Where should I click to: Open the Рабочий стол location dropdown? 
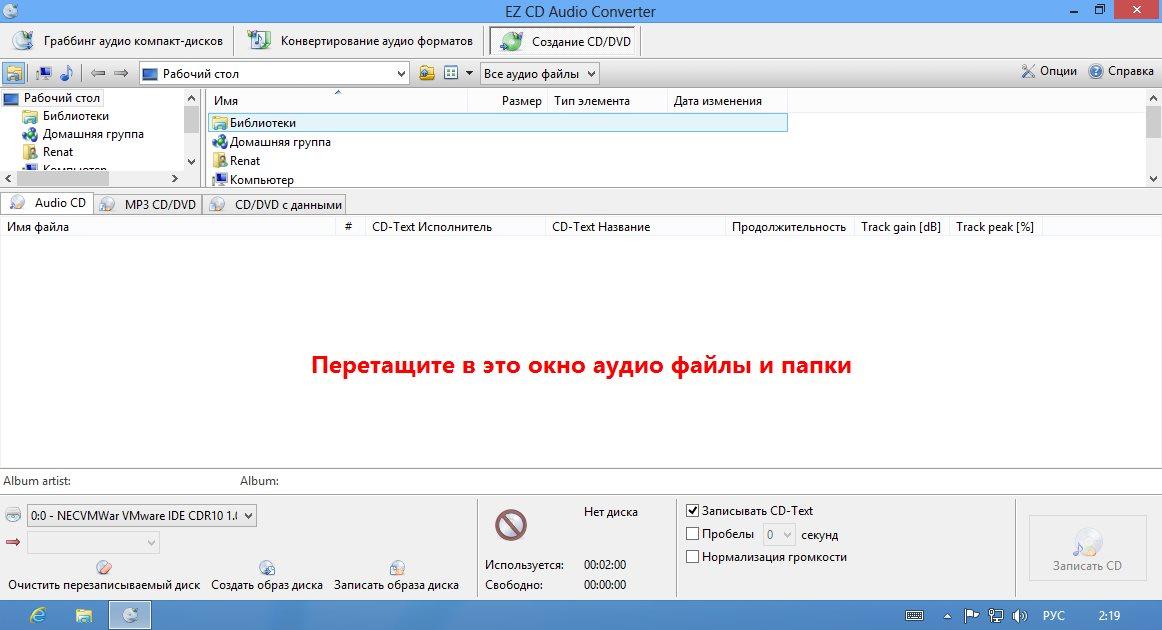(401, 73)
